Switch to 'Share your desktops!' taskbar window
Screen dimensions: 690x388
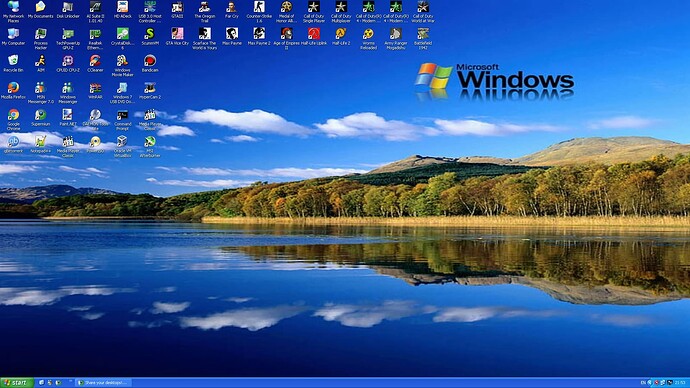tap(103, 383)
